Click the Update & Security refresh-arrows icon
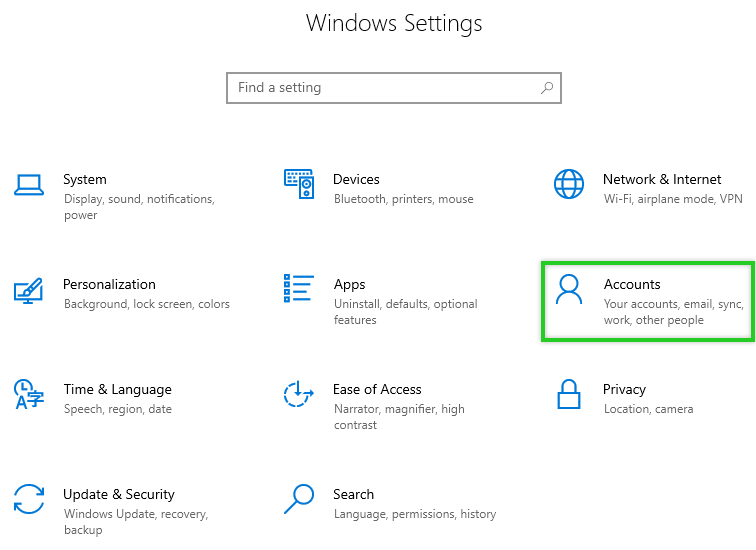The image size is (756, 550). (29, 499)
